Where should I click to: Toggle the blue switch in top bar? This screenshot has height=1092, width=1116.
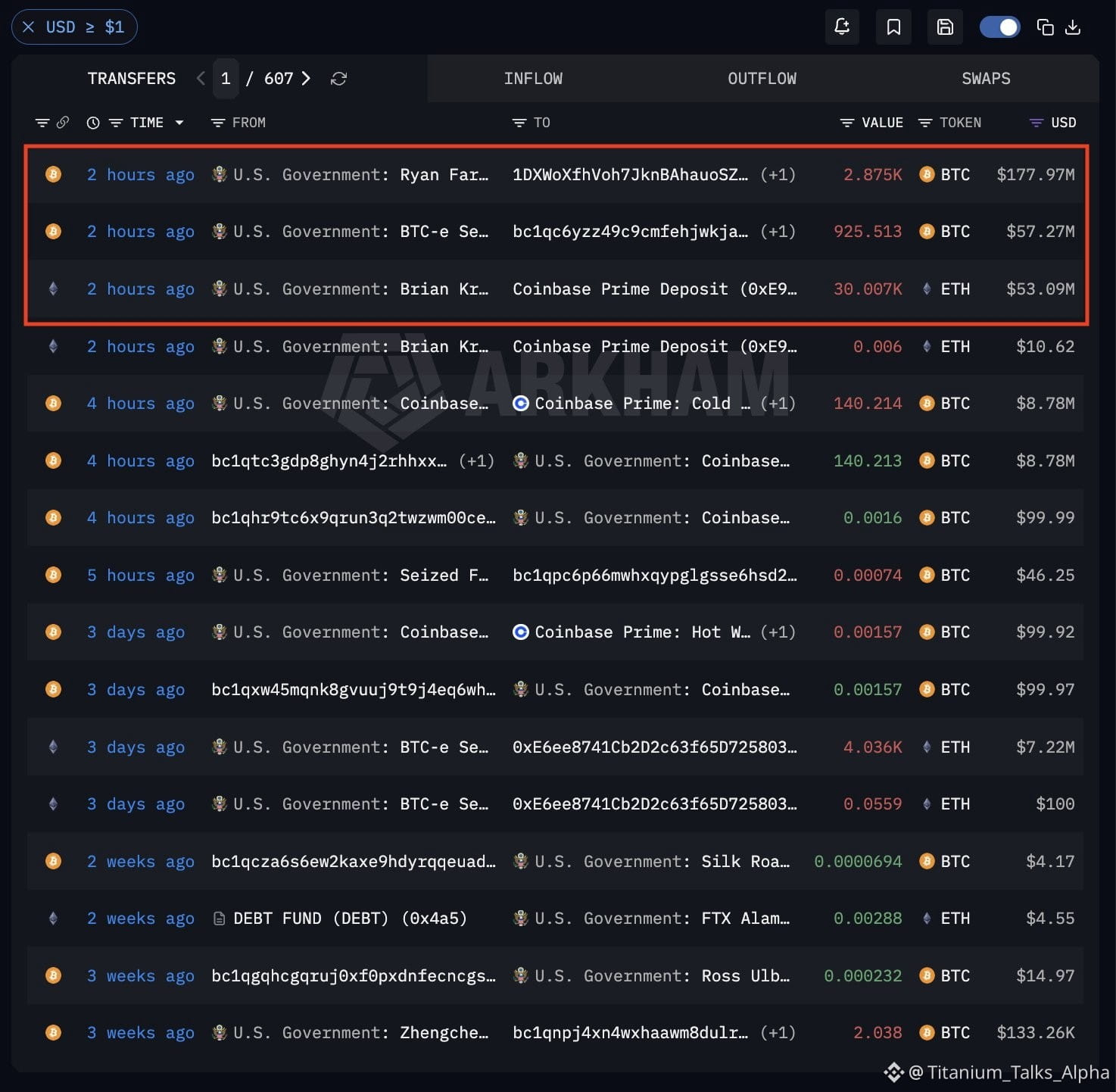click(999, 27)
